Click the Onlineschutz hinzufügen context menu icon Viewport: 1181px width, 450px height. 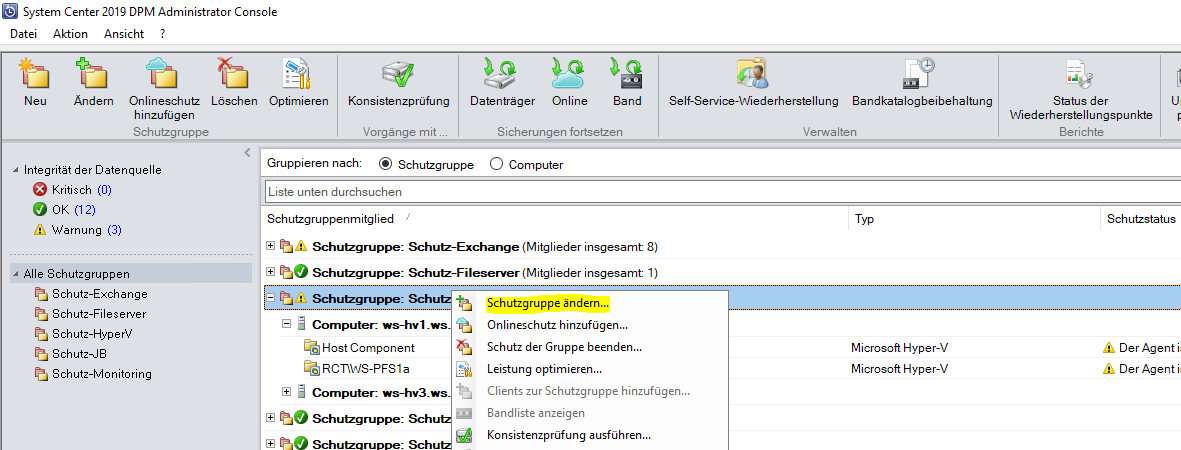[x=464, y=325]
